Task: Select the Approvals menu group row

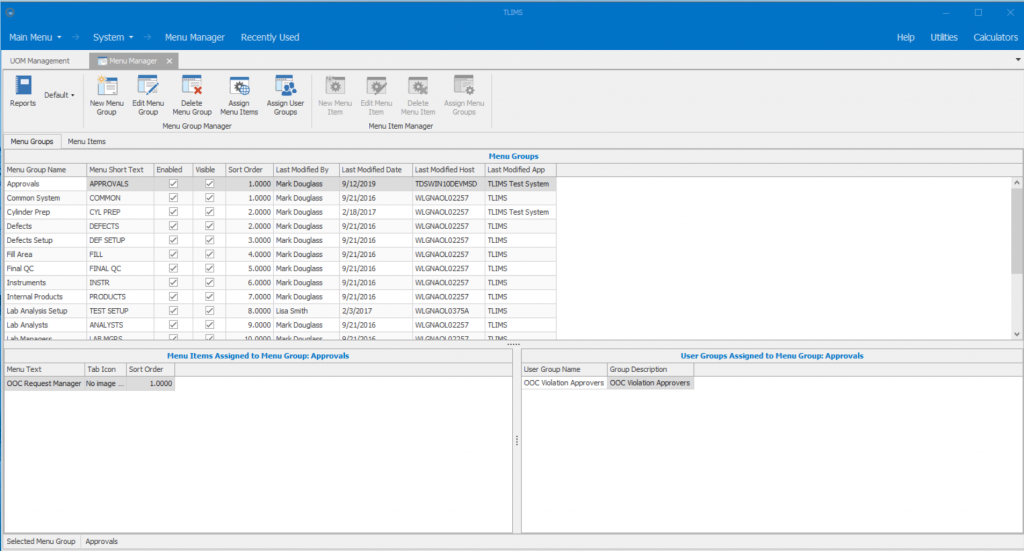Action: coord(280,184)
